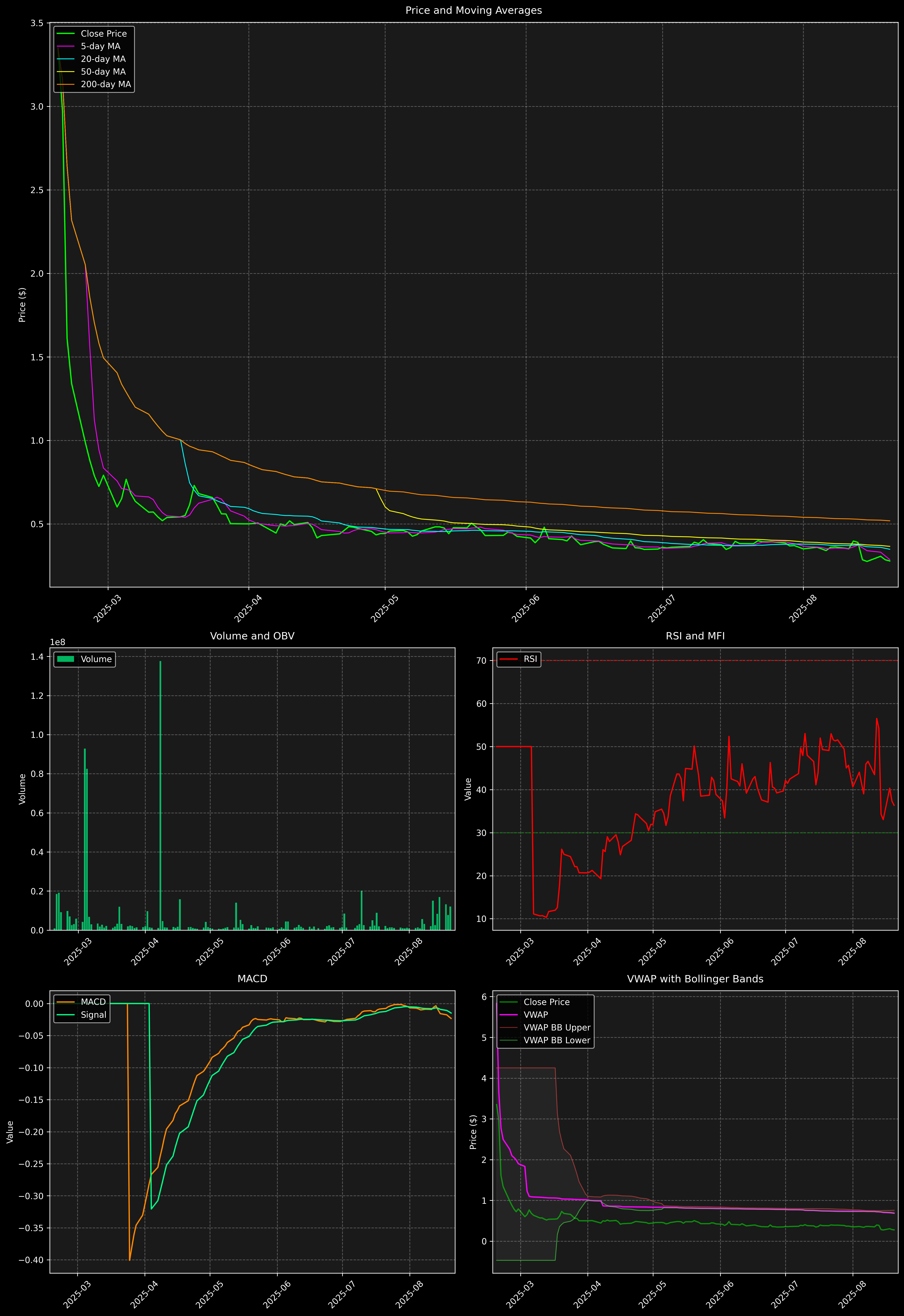Click the Volume and OBV chart title
This screenshot has height=1316, width=904.
click(x=252, y=636)
